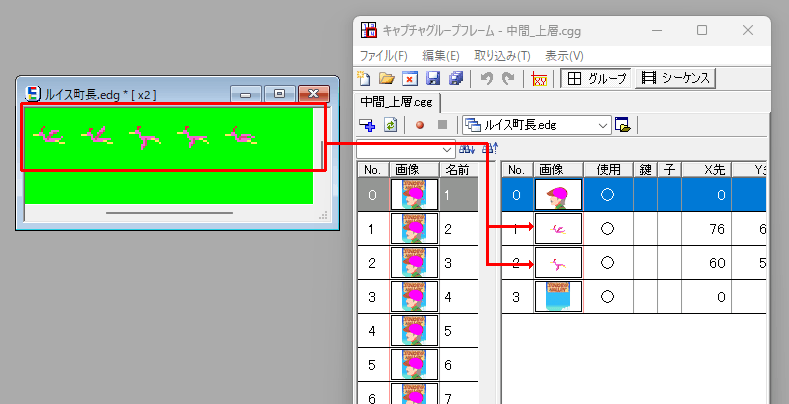Image resolution: width=789 pixels, height=404 pixels.
Task: Click the find next binoculars icon
Action: (x=466, y=149)
